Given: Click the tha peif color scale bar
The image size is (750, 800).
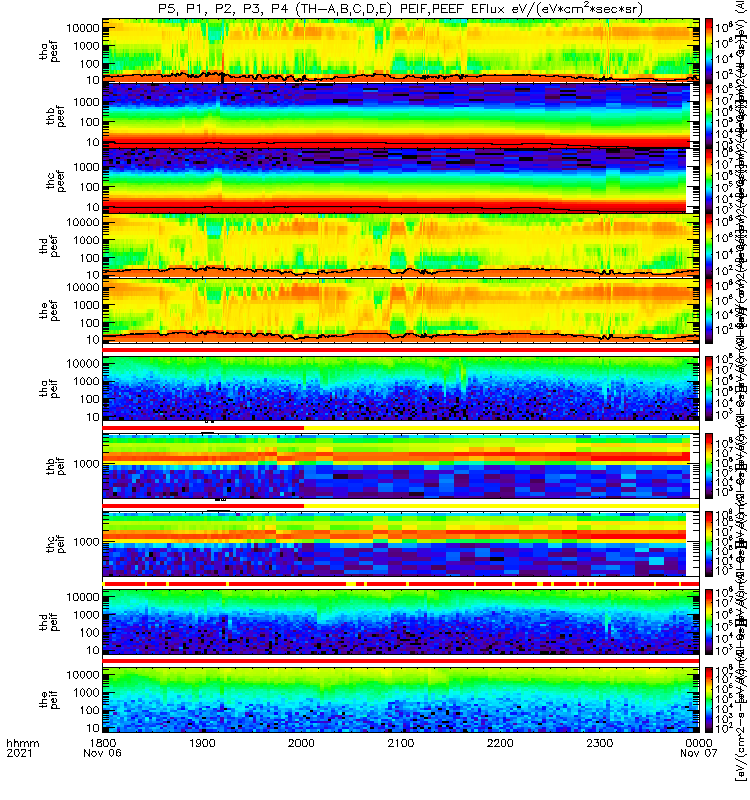Looking at the screenshot, I should tap(709, 388).
